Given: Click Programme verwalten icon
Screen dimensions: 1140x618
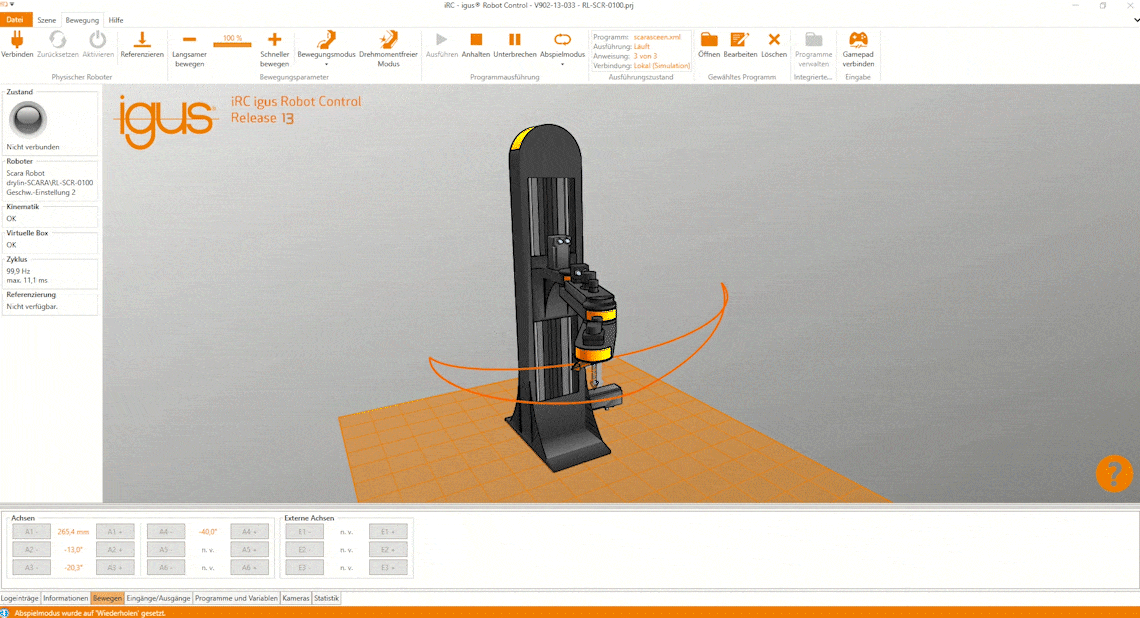Looking at the screenshot, I should point(814,39).
